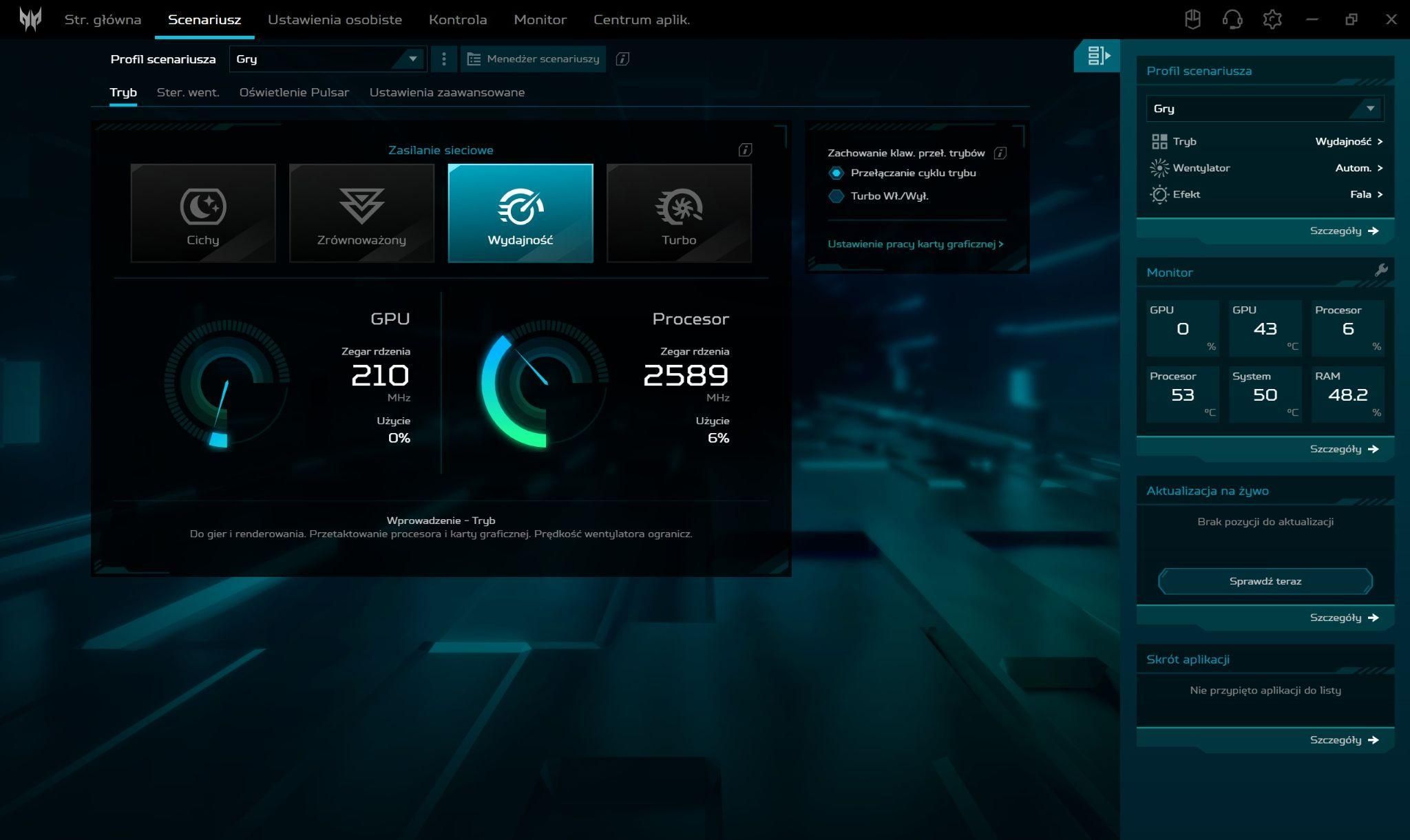The image size is (1410, 840).
Task: Open the Kontrola menu tab
Action: (x=458, y=20)
